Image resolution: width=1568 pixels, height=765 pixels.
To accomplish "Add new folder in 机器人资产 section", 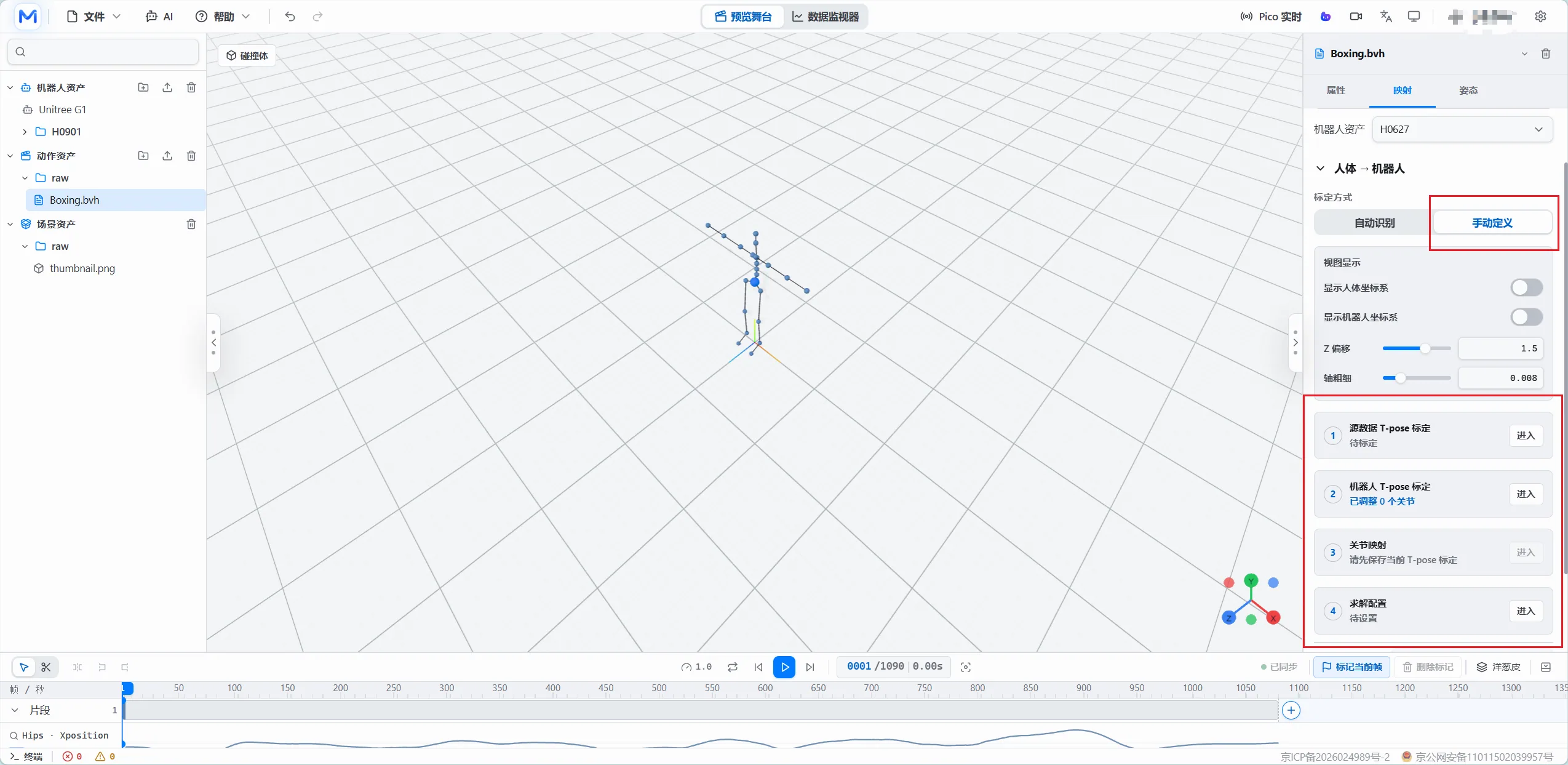I will [x=143, y=87].
